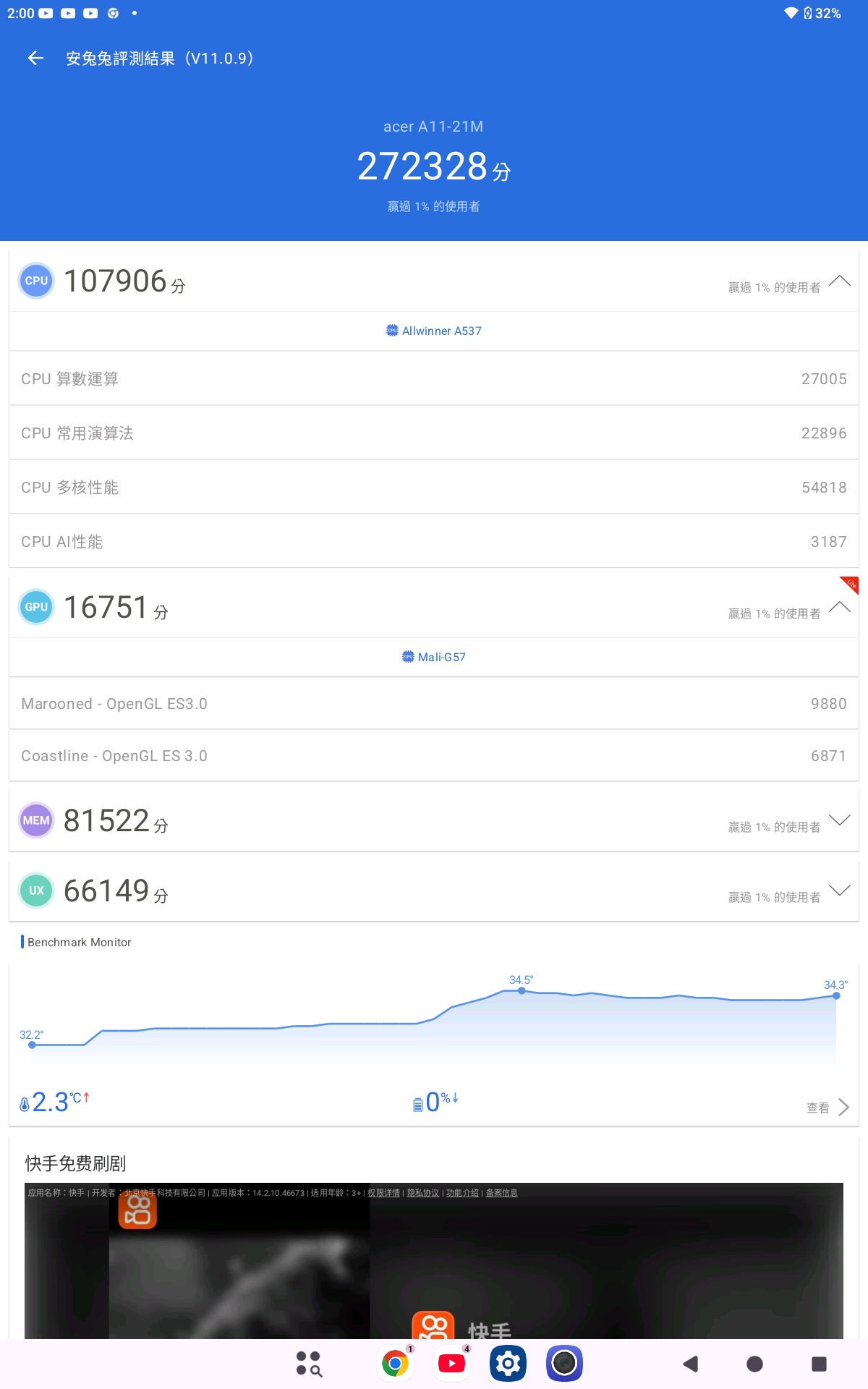Viewport: 868px width, 1389px height.
Task: Open Settings gear app in taskbar
Action: [x=509, y=1364]
